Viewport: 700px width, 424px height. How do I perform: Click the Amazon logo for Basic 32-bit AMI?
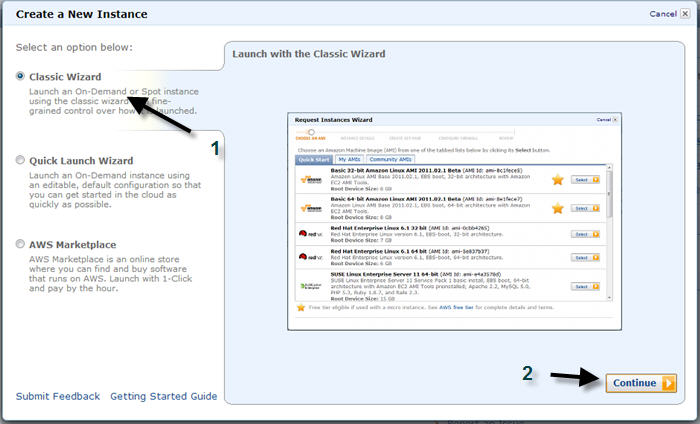pos(311,179)
